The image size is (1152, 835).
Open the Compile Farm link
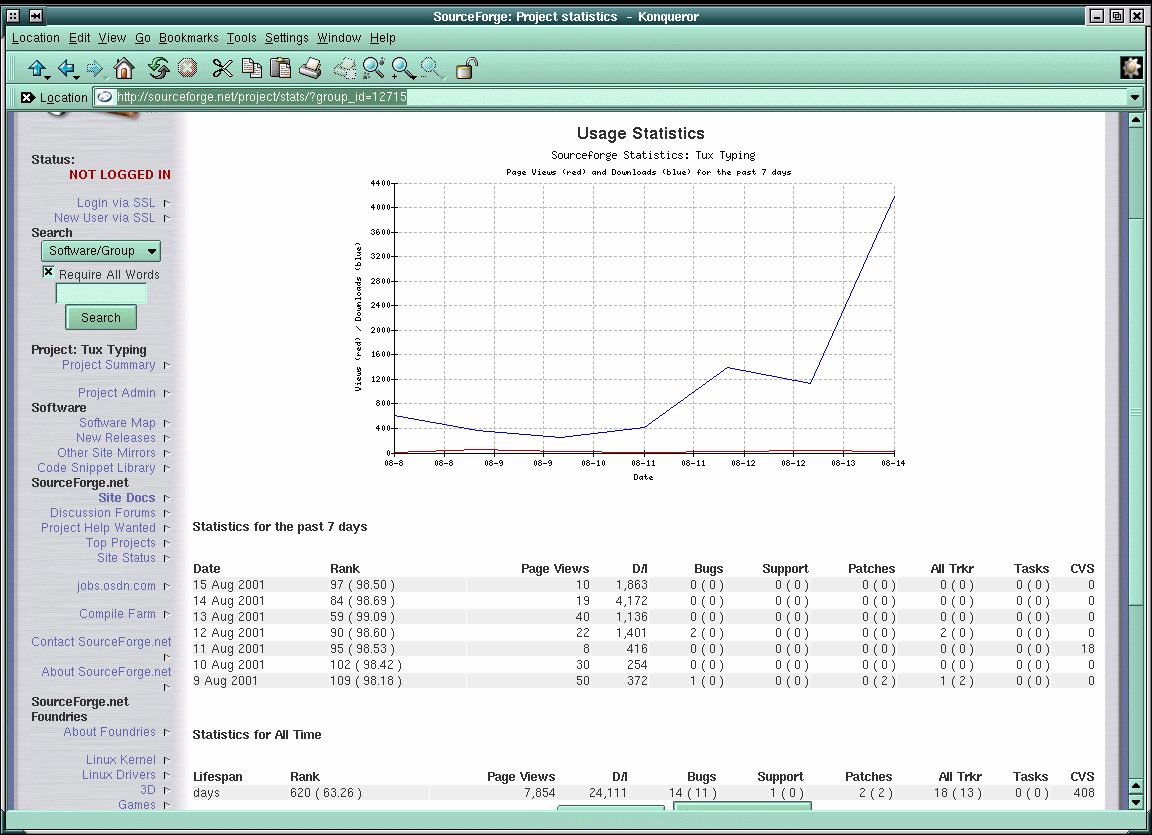click(118, 614)
